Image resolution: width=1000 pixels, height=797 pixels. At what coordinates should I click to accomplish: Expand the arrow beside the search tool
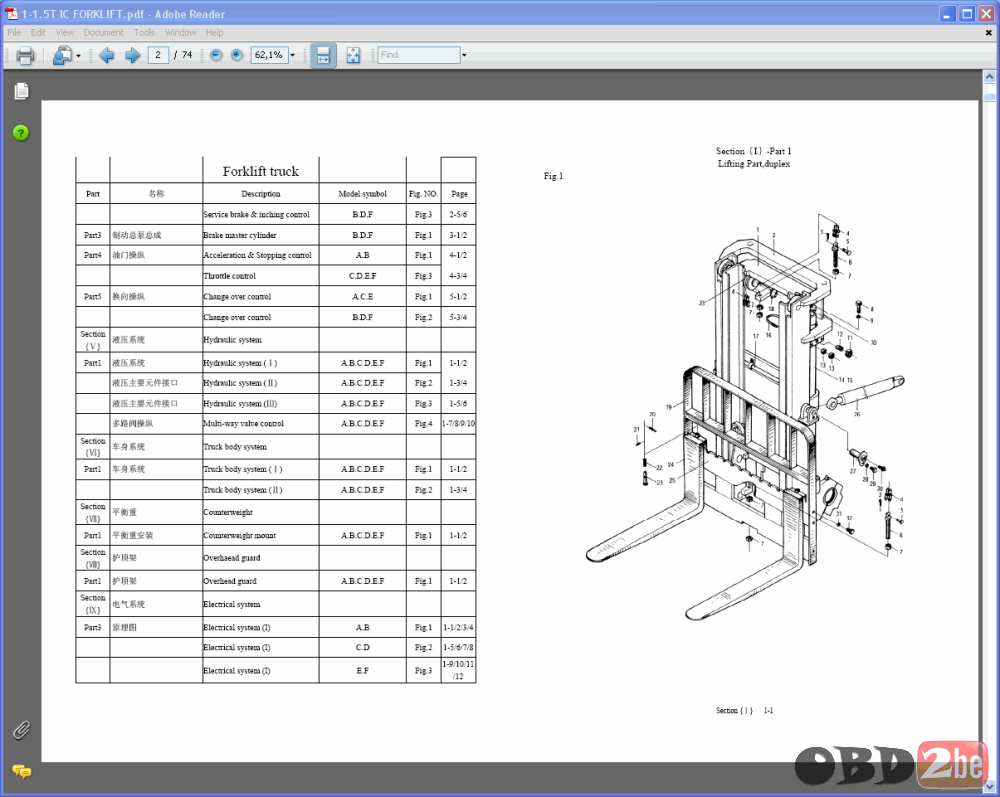tap(78, 56)
